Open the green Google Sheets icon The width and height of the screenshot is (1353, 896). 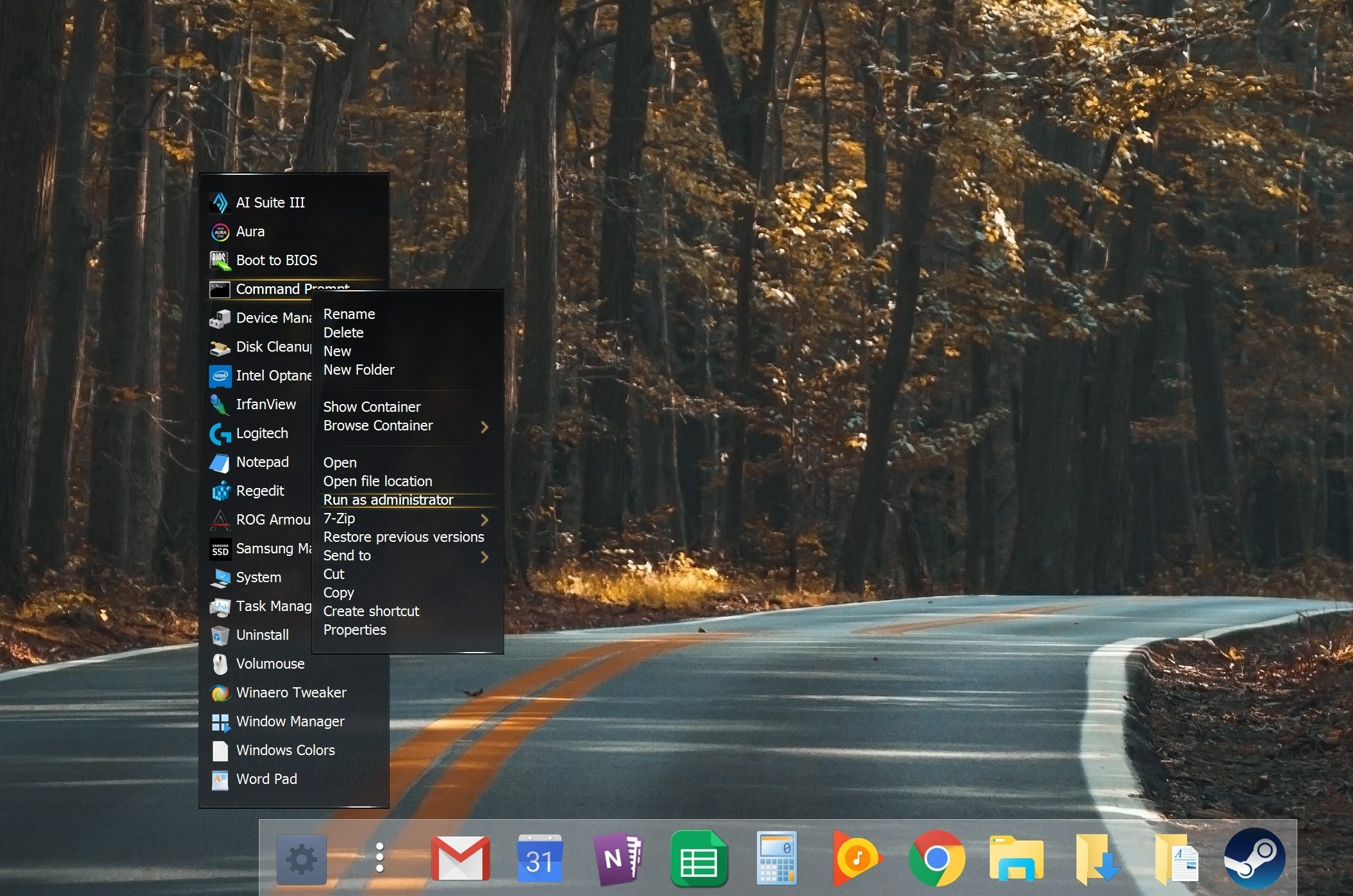coord(698,858)
